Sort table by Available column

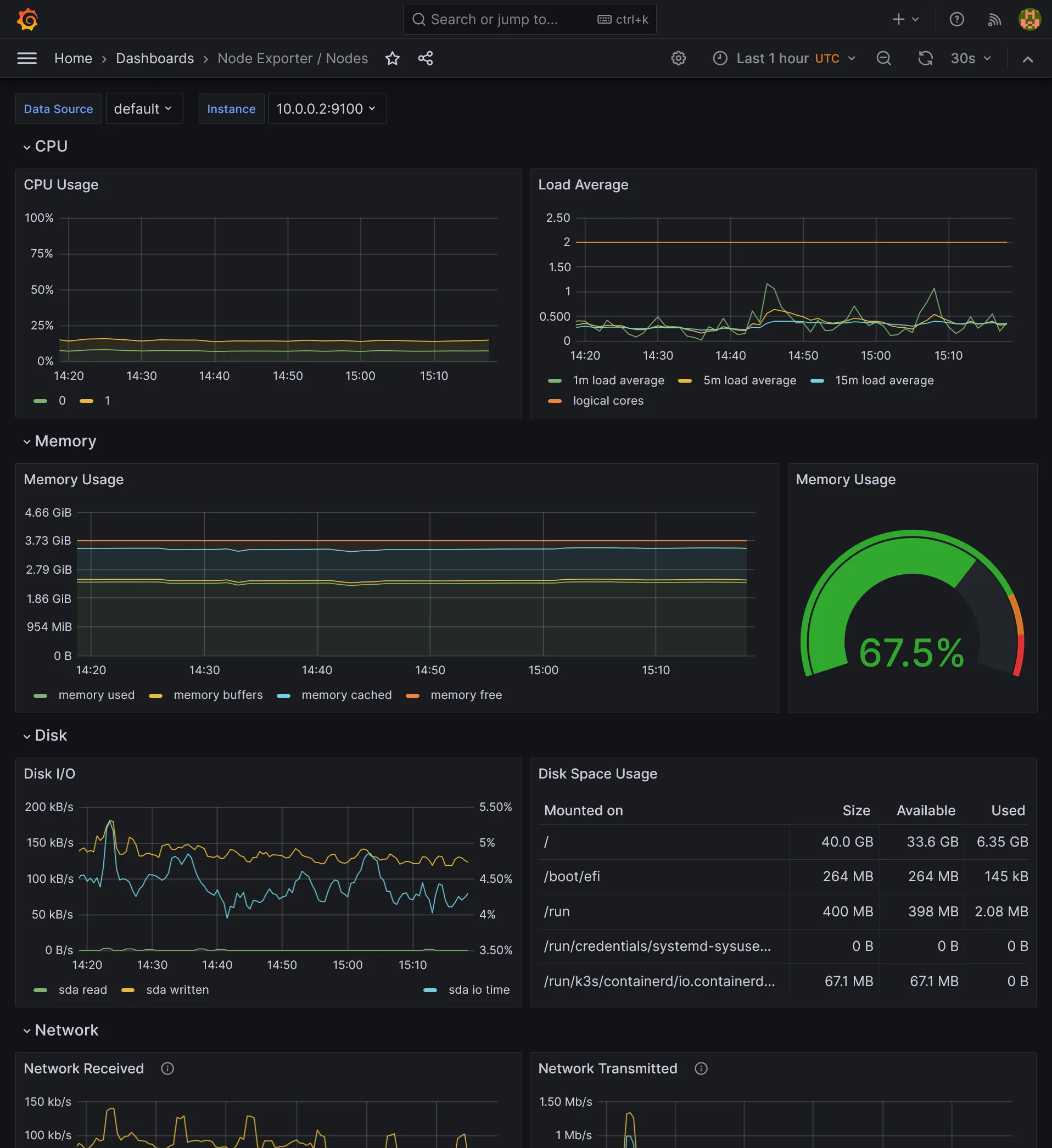926,810
